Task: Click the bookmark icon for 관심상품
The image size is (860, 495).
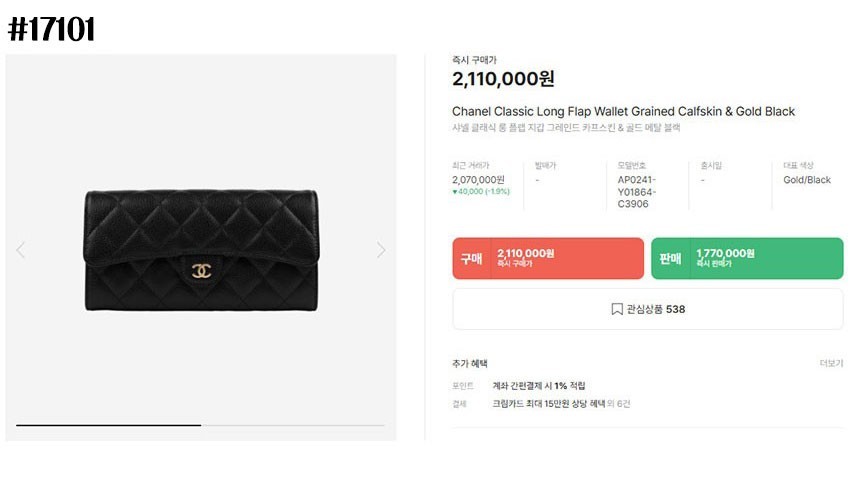Action: pyautogui.click(x=616, y=309)
